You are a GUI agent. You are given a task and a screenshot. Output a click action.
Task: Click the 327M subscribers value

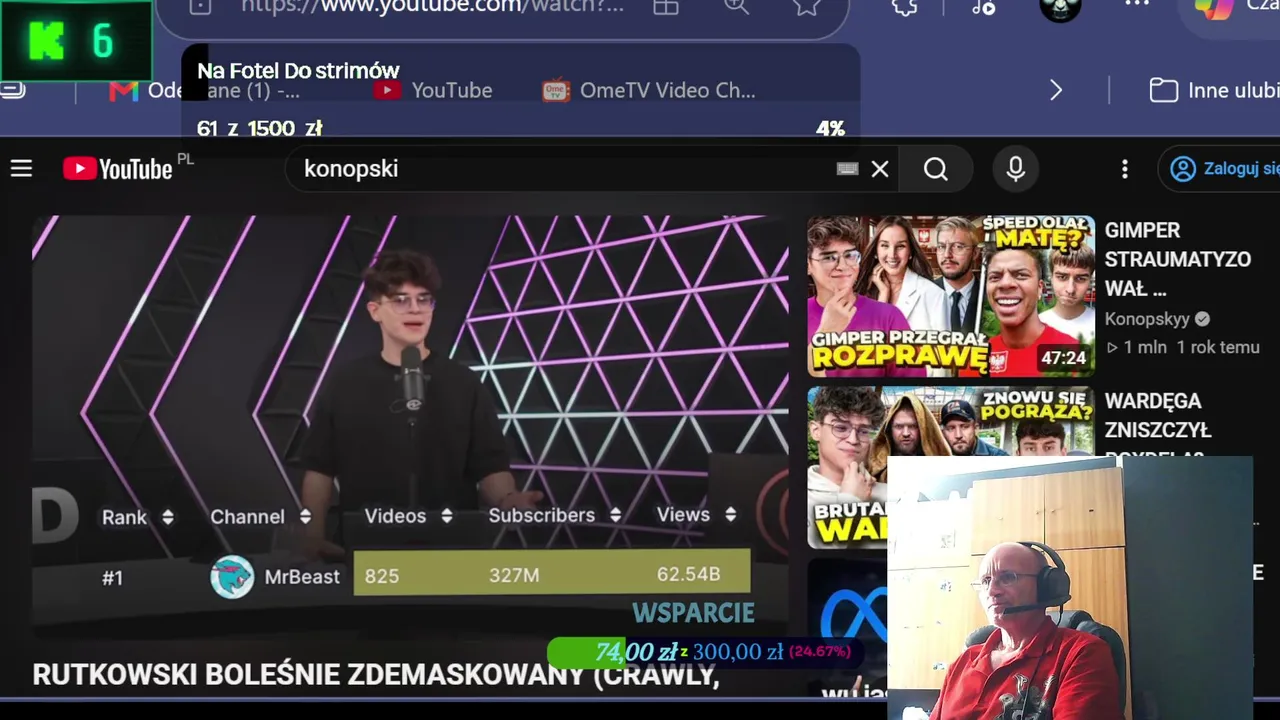click(x=514, y=575)
